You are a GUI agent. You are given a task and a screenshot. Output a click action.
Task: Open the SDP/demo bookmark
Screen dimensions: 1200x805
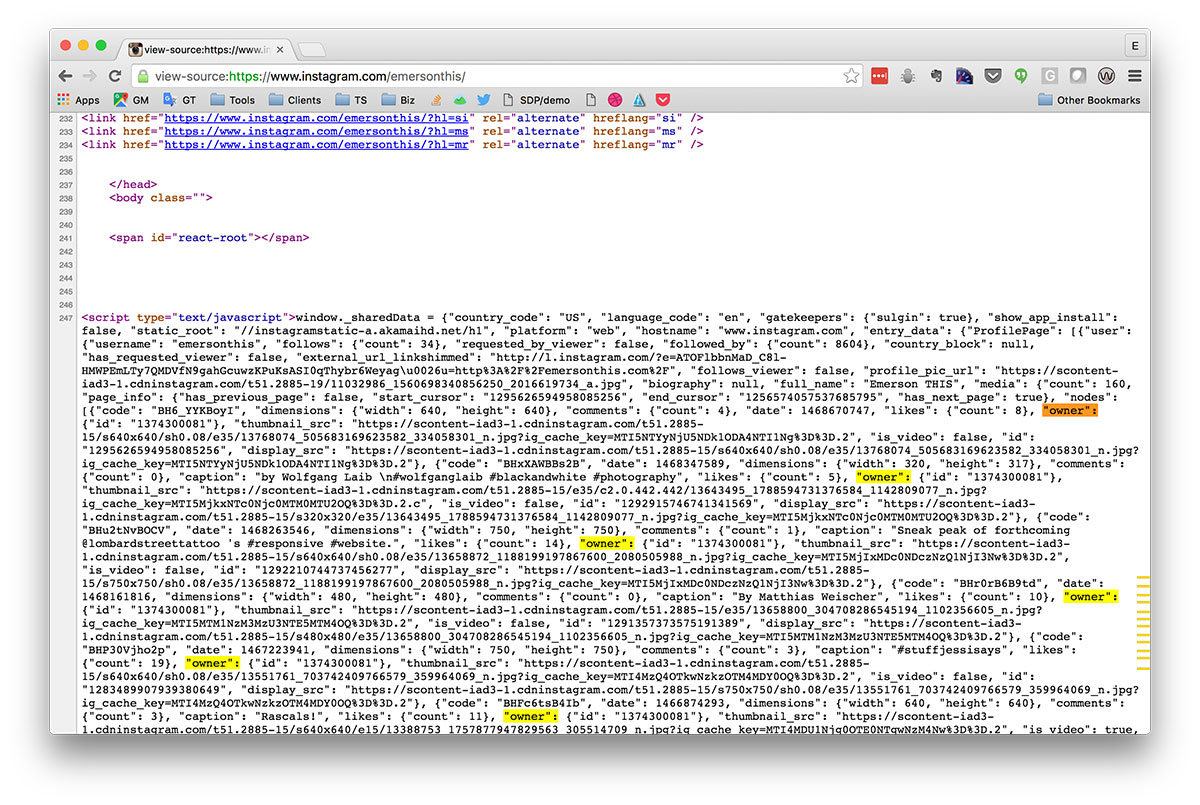click(537, 100)
